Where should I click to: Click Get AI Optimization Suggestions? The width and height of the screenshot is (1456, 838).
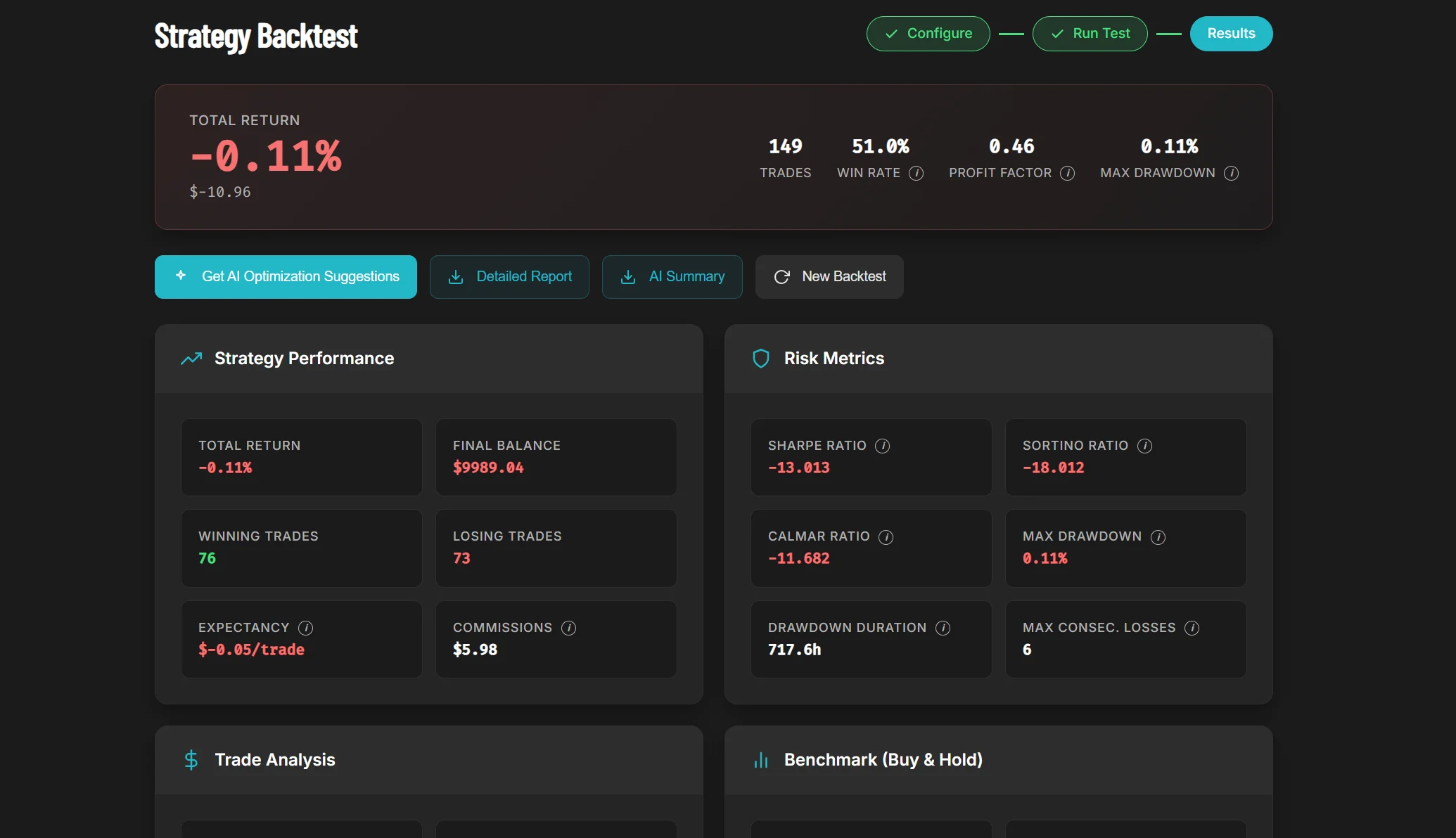286,277
